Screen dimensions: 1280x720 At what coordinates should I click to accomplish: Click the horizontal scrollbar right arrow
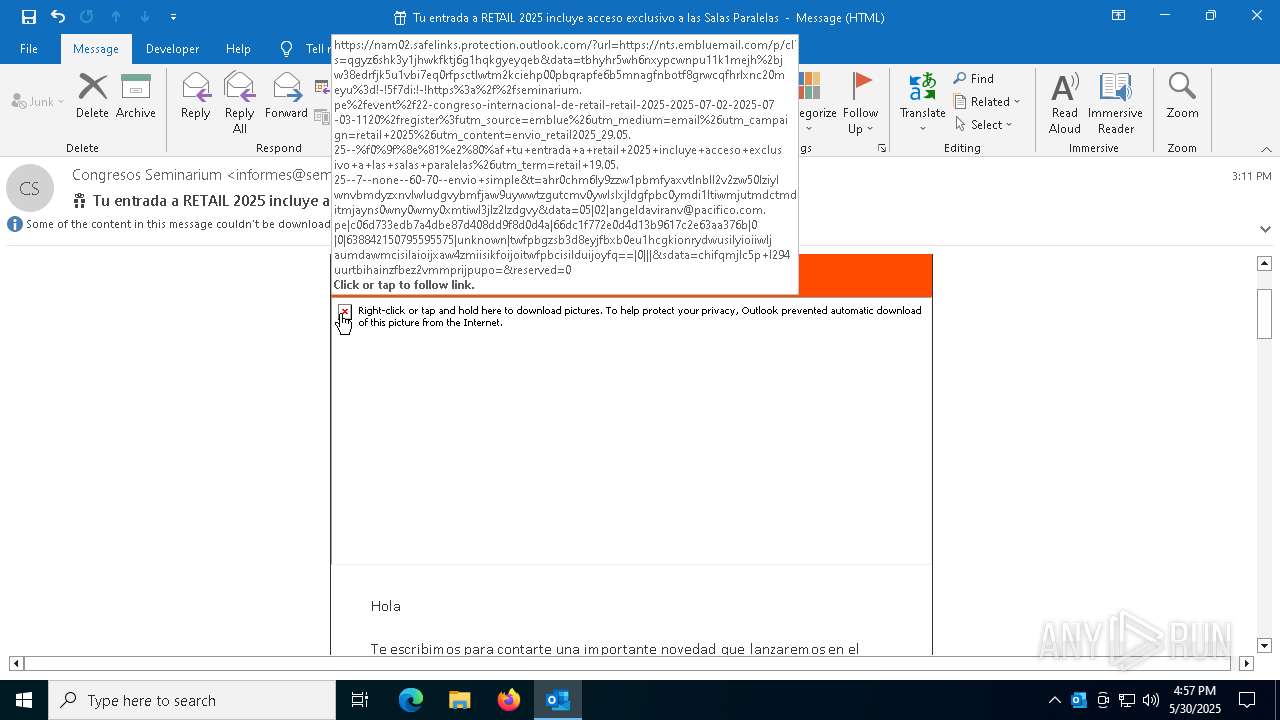click(x=1246, y=663)
